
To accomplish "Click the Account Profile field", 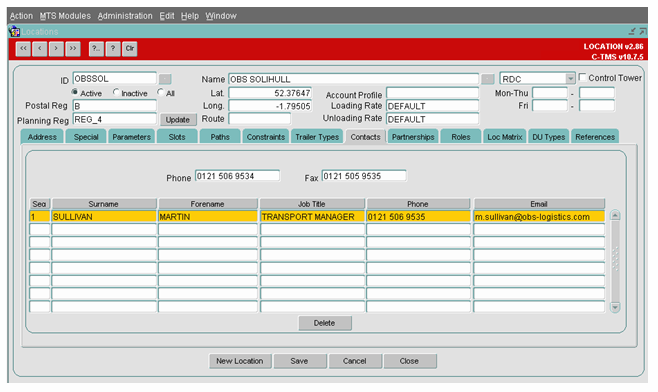I will point(432,93).
